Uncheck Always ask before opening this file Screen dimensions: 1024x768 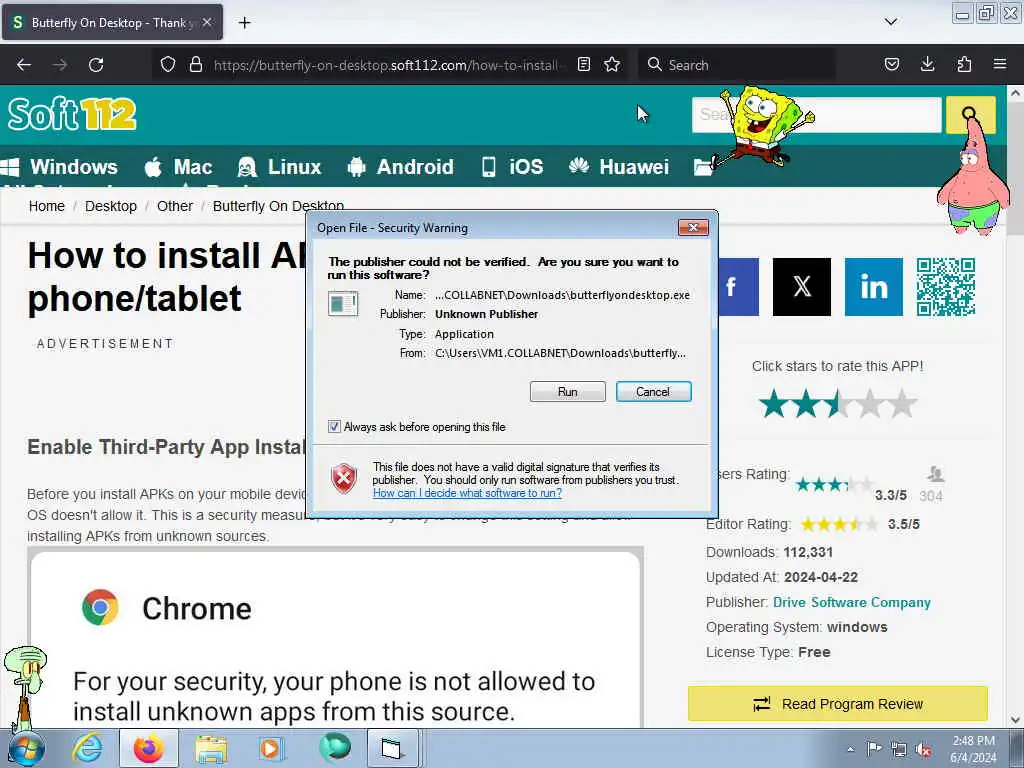[334, 427]
